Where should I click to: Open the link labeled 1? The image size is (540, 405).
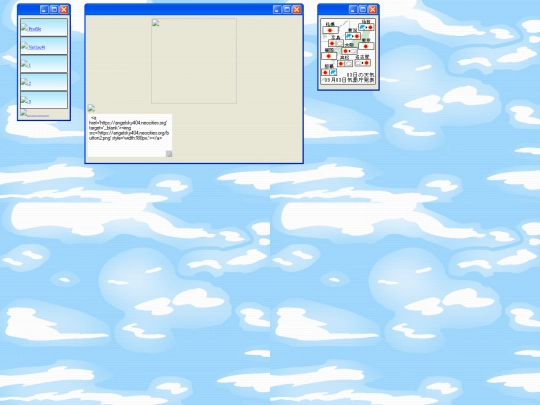tap(29, 65)
